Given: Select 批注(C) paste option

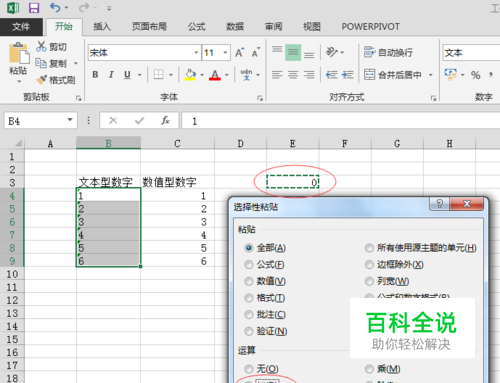Looking at the screenshot, I should point(265,314).
